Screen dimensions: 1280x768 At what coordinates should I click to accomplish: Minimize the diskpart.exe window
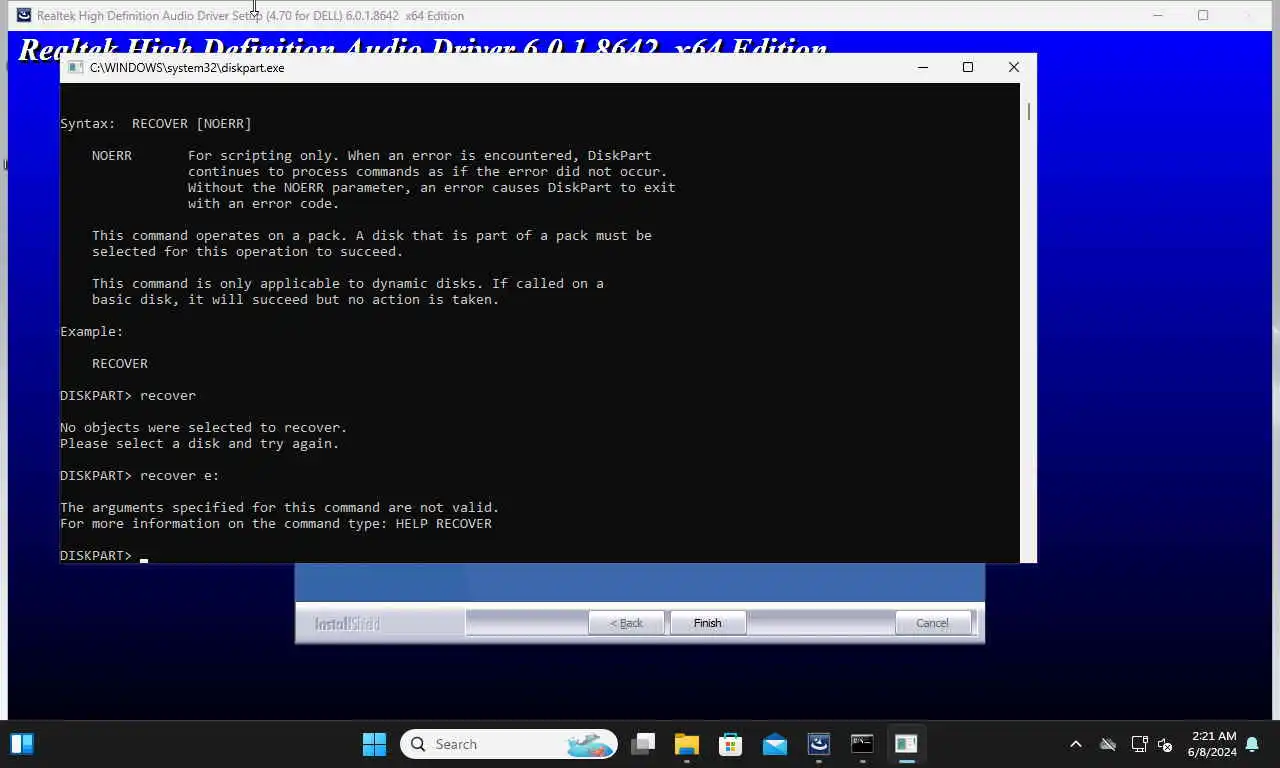[923, 67]
